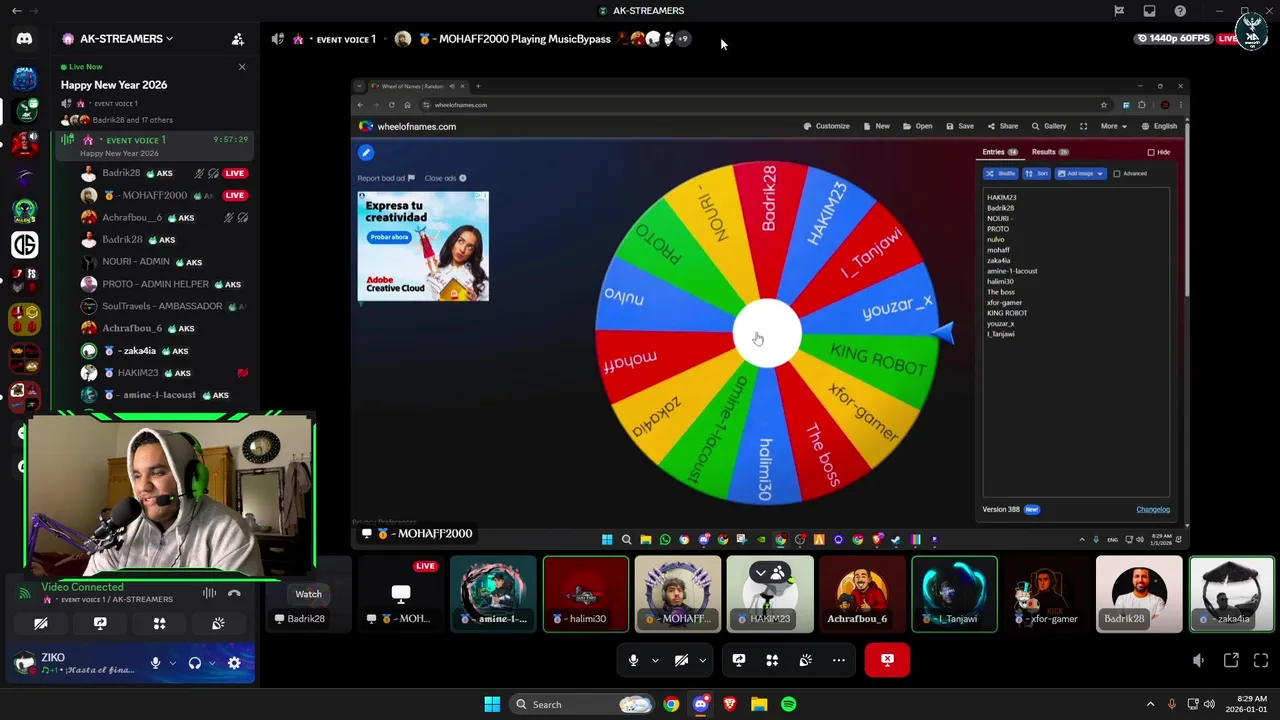Toggle the speaker icon beside Event Voice 1 header
The image size is (1280, 720).
point(278,39)
